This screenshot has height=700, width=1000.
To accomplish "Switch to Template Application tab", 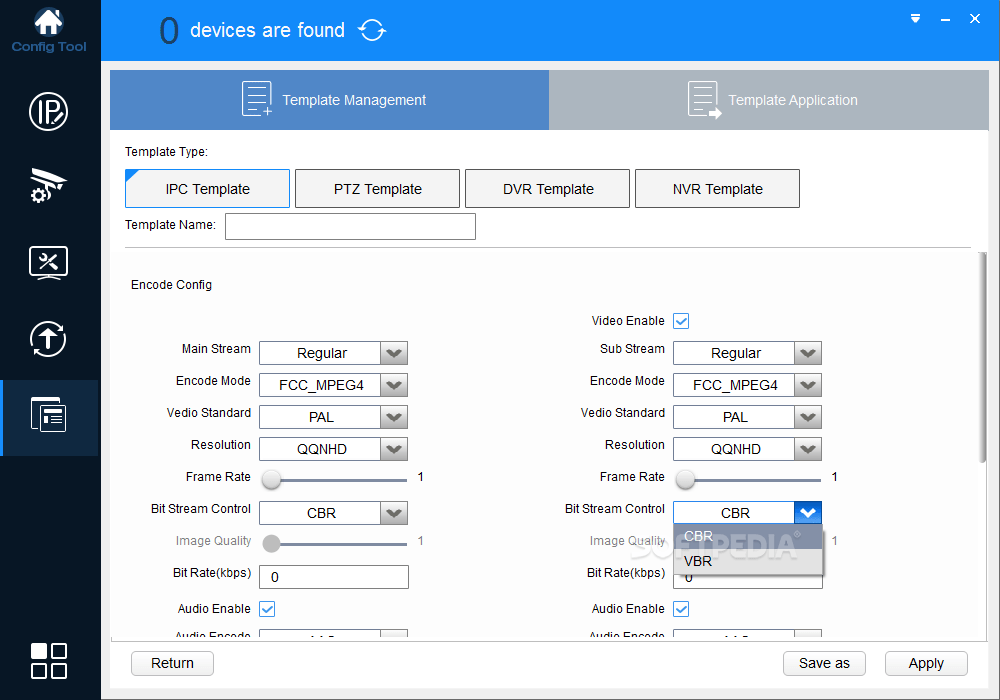I will click(x=769, y=100).
